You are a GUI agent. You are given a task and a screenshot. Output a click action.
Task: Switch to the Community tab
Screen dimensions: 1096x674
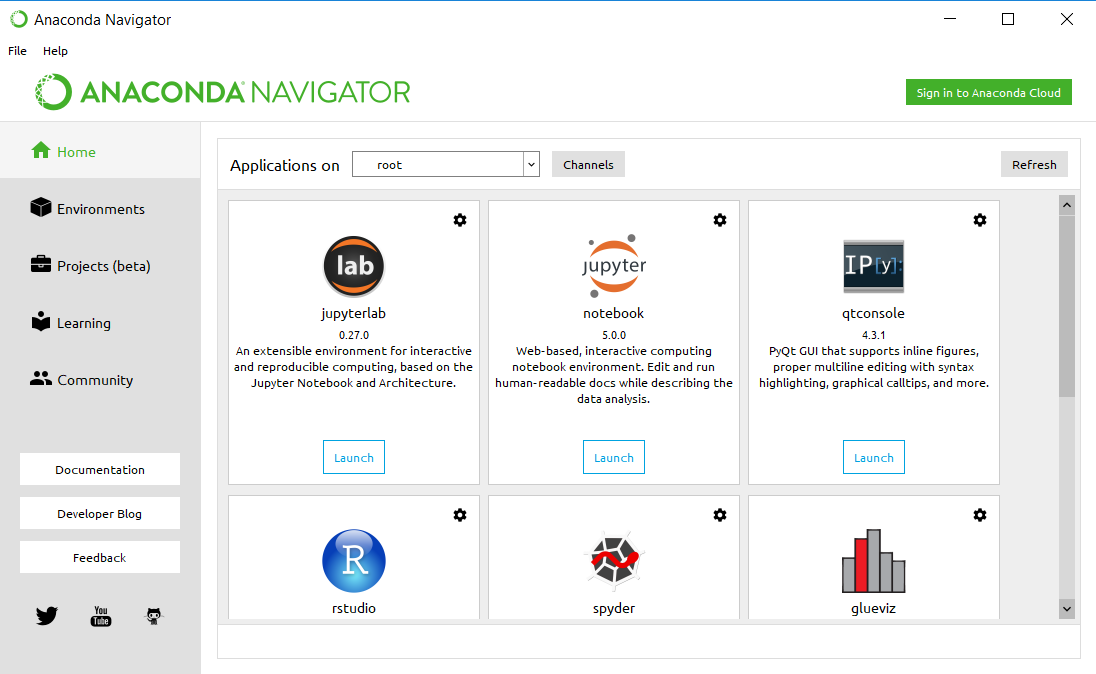[100, 380]
